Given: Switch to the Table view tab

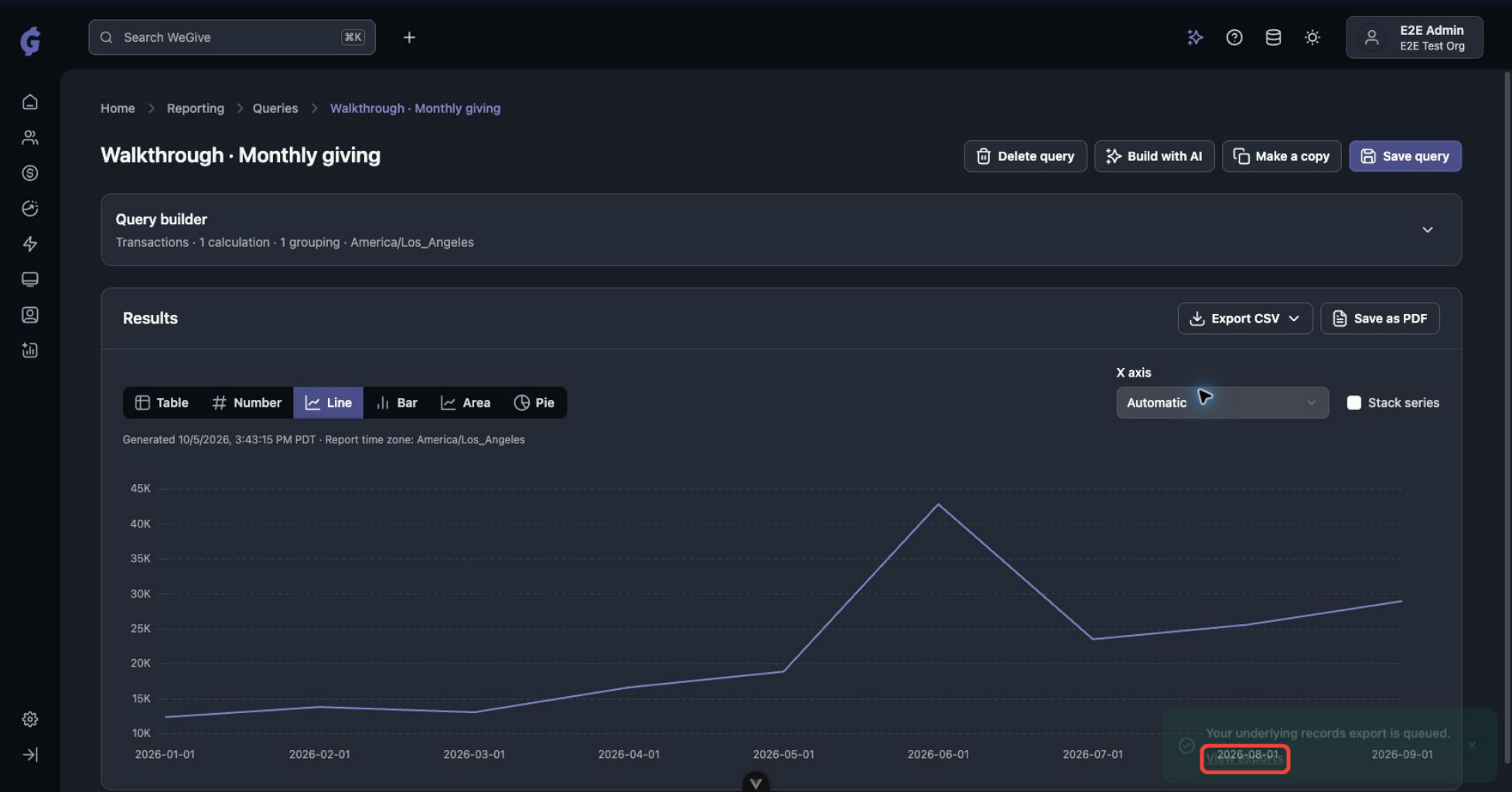Looking at the screenshot, I should coord(162,403).
